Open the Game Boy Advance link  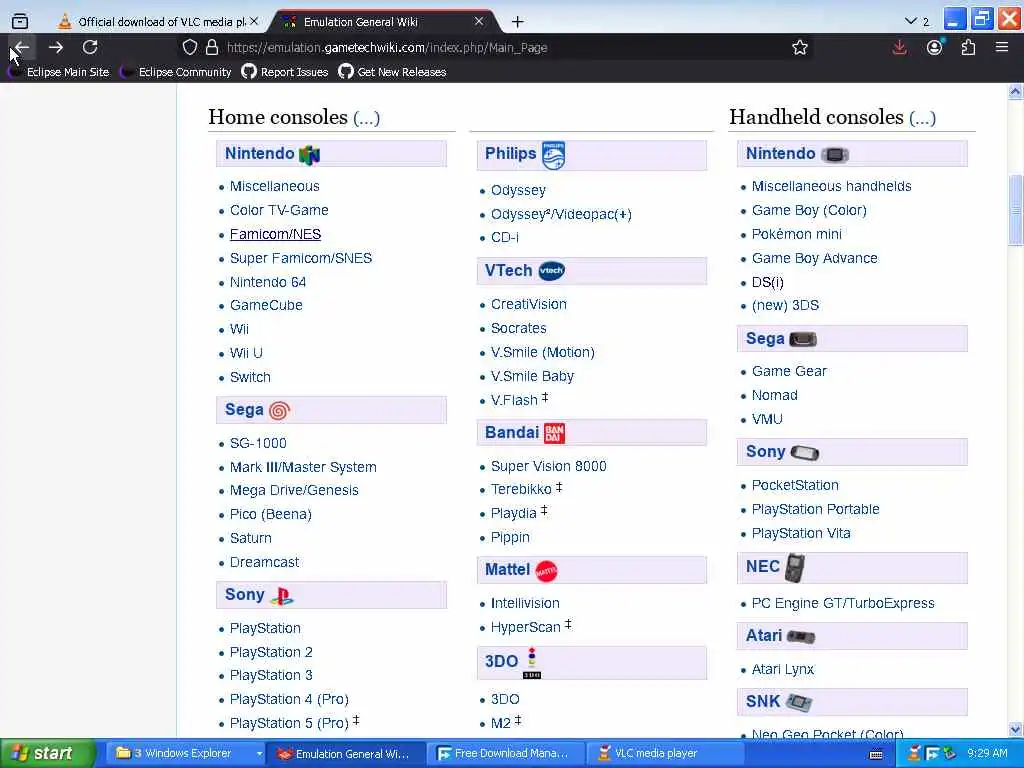coord(814,259)
